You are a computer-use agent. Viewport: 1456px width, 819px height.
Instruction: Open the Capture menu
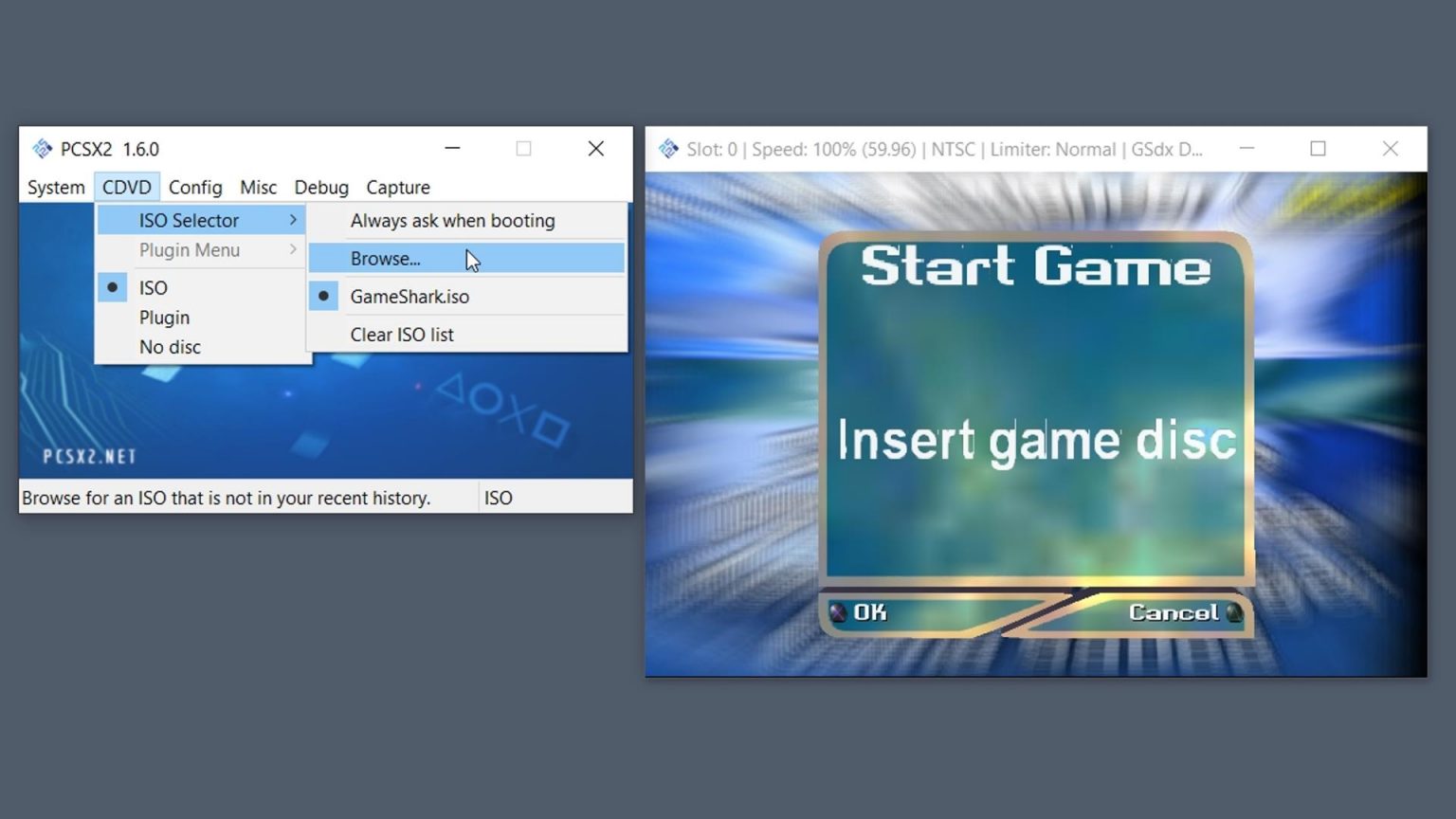point(397,187)
